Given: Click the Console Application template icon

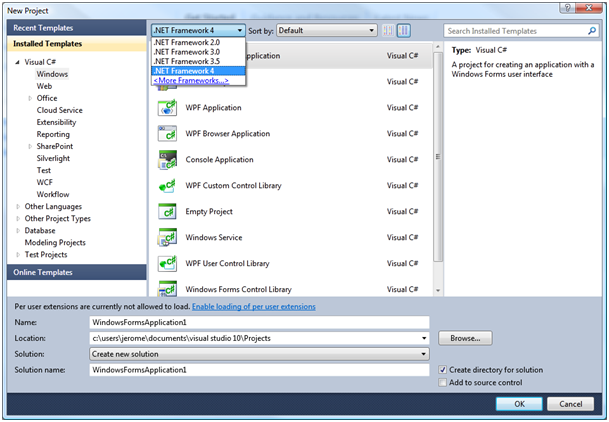Looking at the screenshot, I should pyautogui.click(x=167, y=160).
